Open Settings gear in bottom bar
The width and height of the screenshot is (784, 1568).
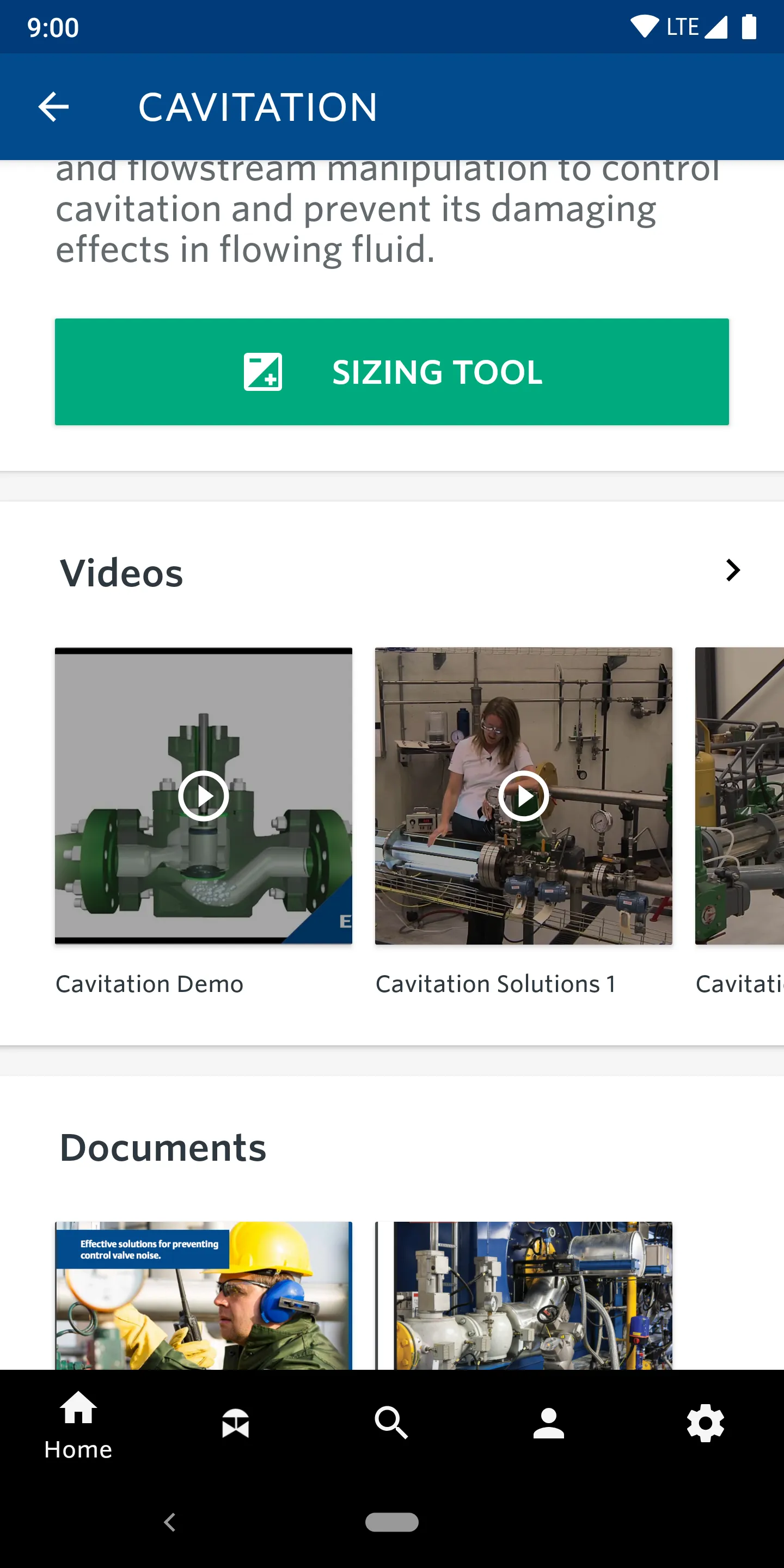pyautogui.click(x=706, y=1423)
